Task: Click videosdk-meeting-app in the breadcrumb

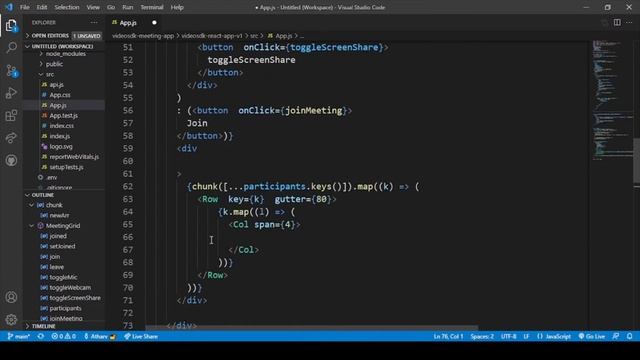Action: [143, 36]
